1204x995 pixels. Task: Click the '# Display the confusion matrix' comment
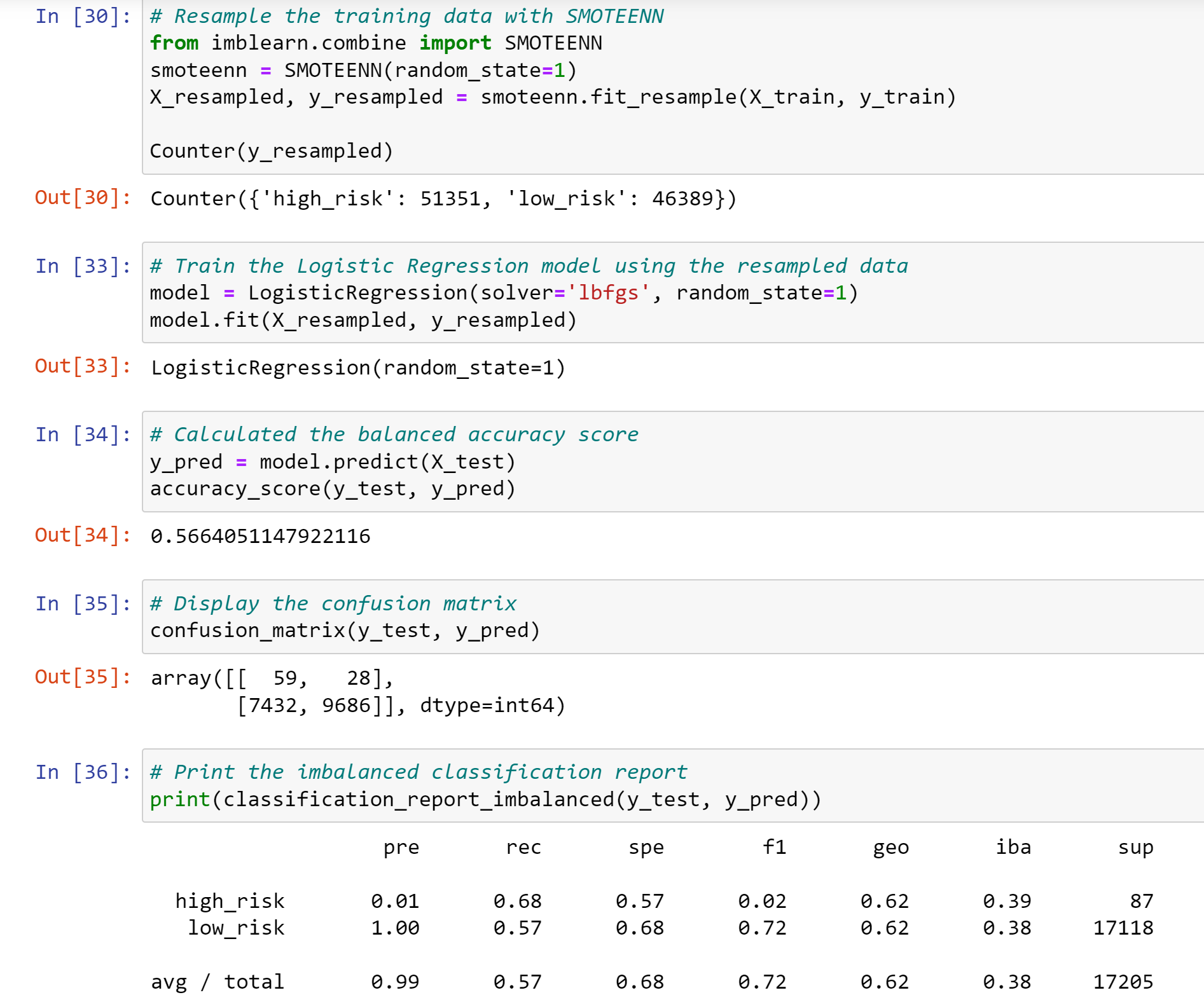(333, 603)
